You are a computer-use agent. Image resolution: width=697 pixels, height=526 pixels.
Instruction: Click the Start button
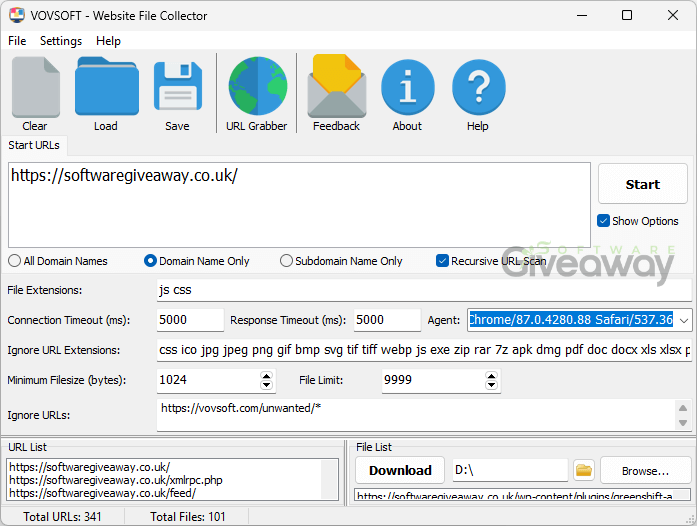coord(642,184)
